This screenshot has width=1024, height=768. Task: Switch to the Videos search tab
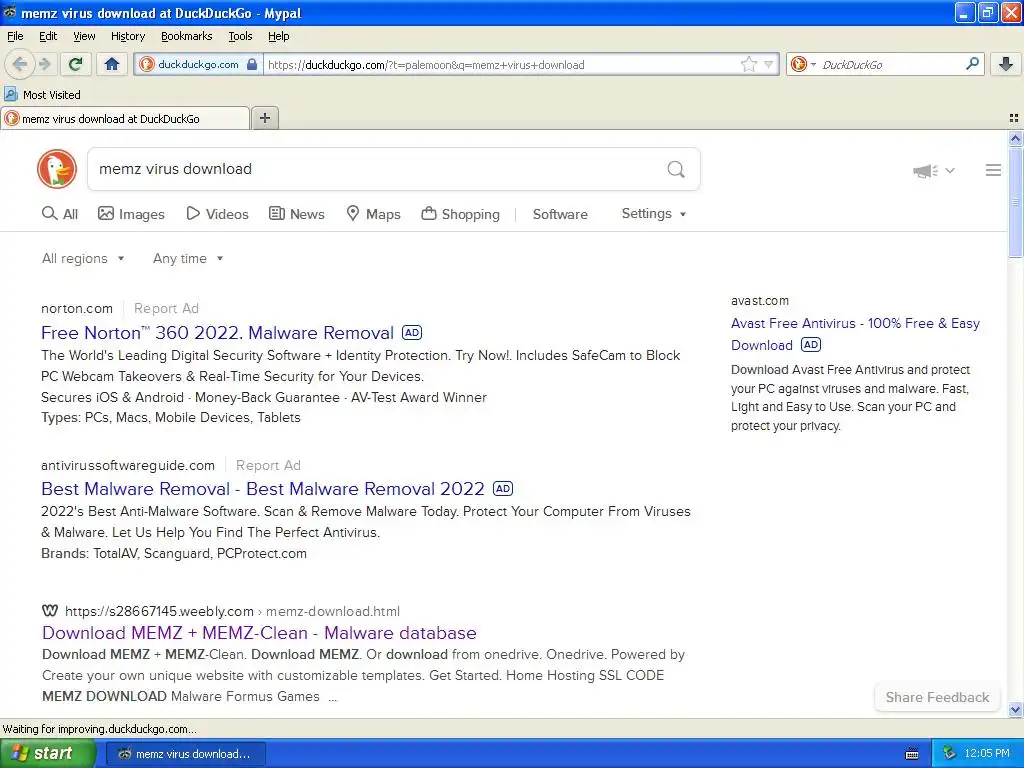217,214
